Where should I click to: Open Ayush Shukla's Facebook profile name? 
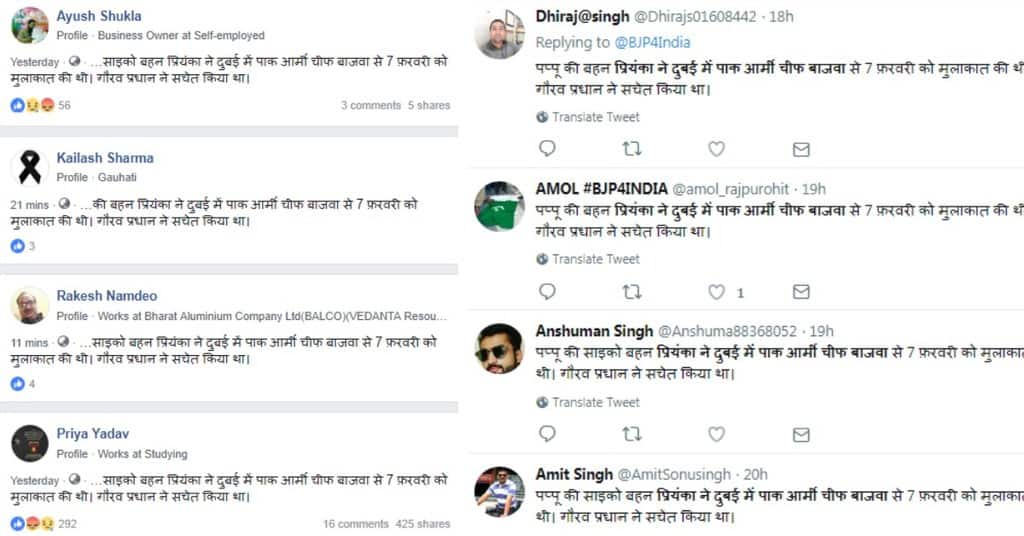pyautogui.click(x=98, y=16)
